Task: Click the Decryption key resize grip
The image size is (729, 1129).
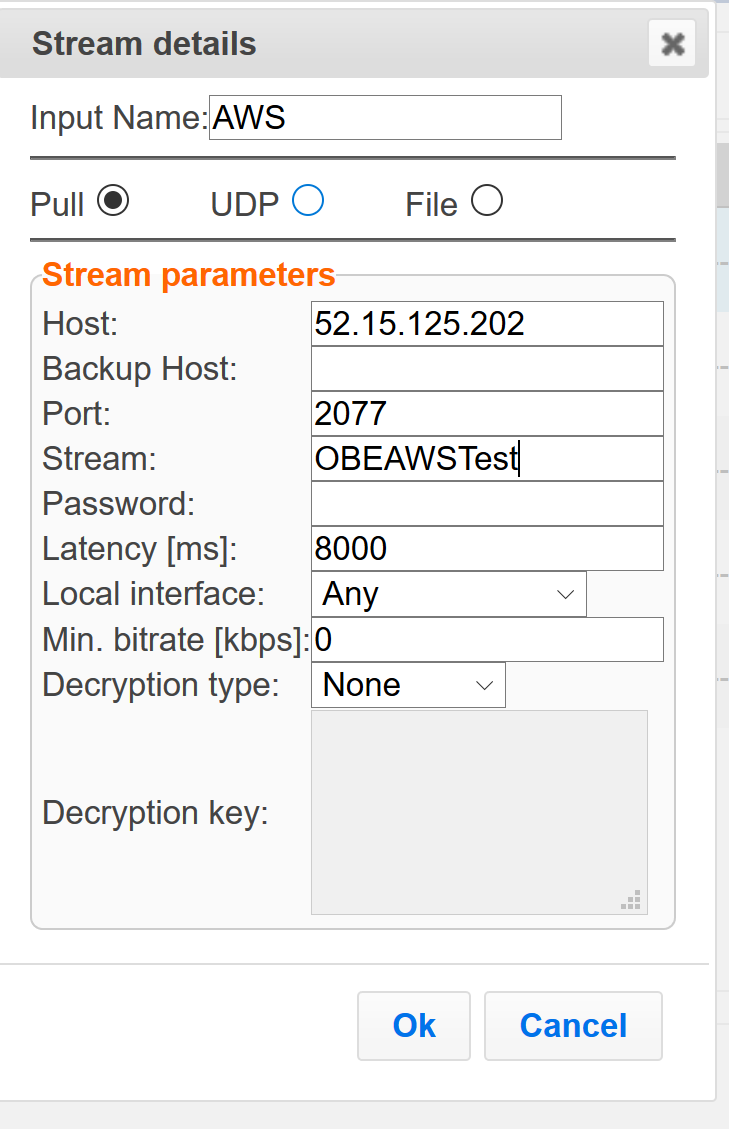Action: click(631, 900)
